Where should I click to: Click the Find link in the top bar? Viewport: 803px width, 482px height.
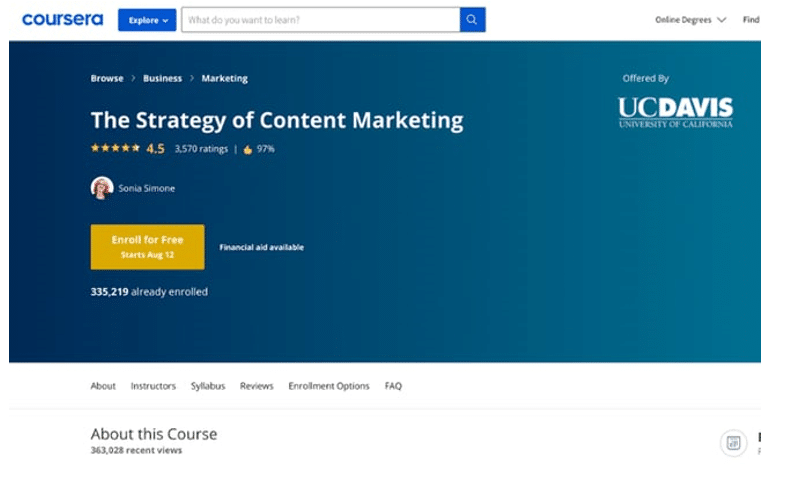pyautogui.click(x=751, y=20)
